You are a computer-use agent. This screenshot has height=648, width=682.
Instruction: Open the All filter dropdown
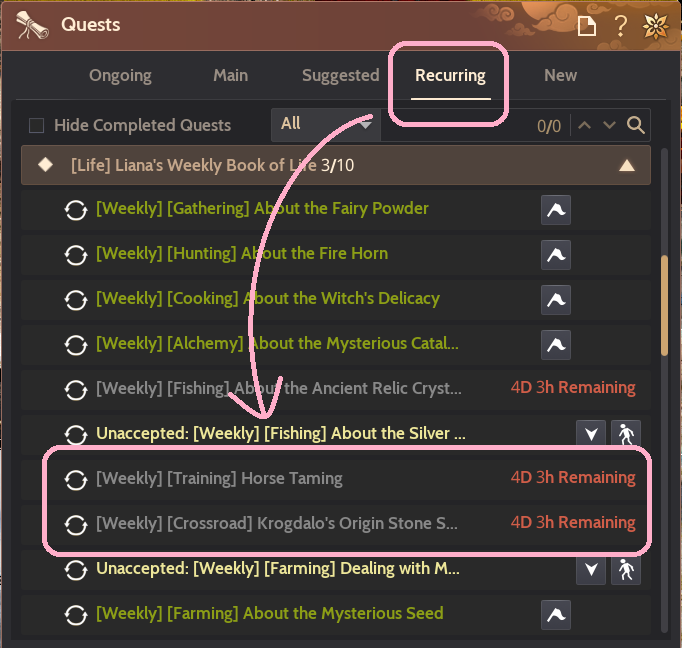pos(325,124)
